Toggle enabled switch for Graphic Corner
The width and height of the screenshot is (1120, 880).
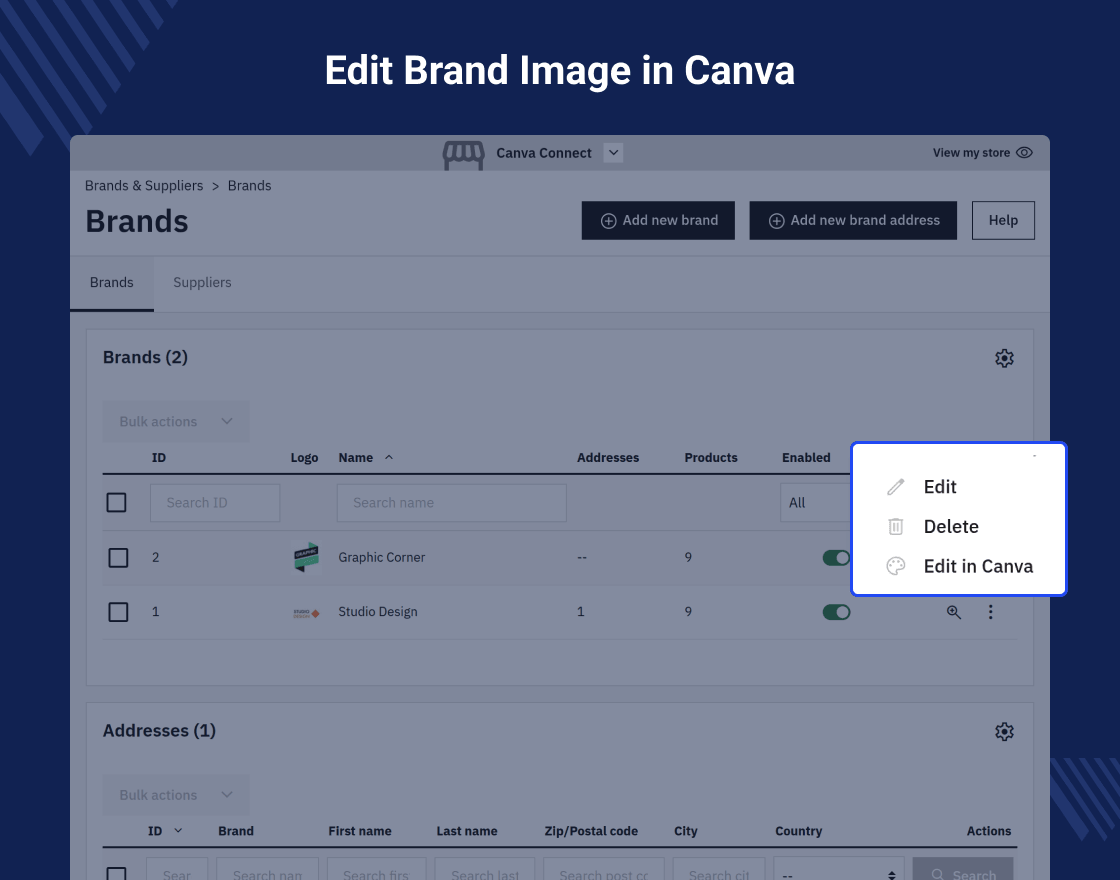(836, 558)
